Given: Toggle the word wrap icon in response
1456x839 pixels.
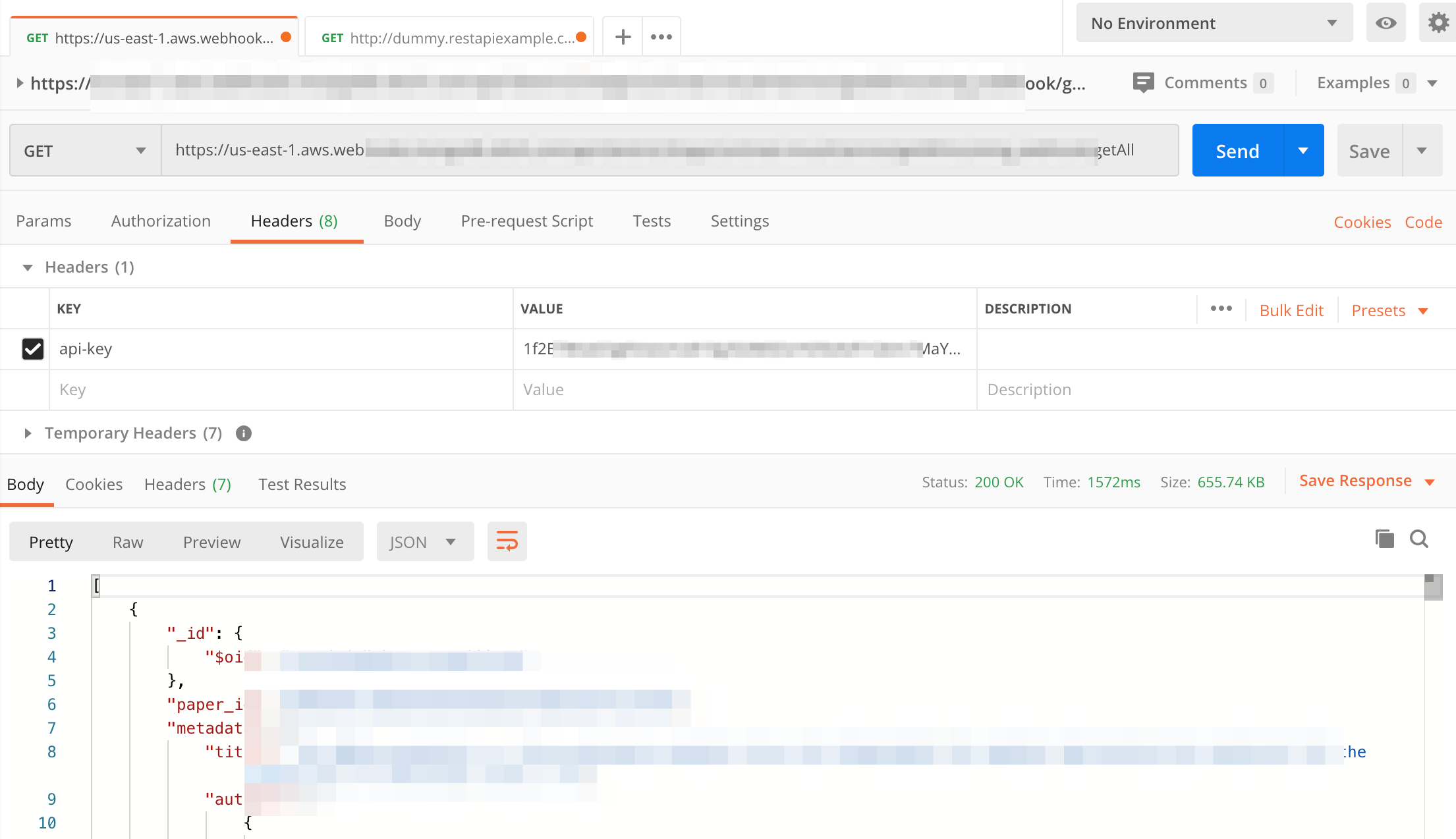Looking at the screenshot, I should 507,541.
